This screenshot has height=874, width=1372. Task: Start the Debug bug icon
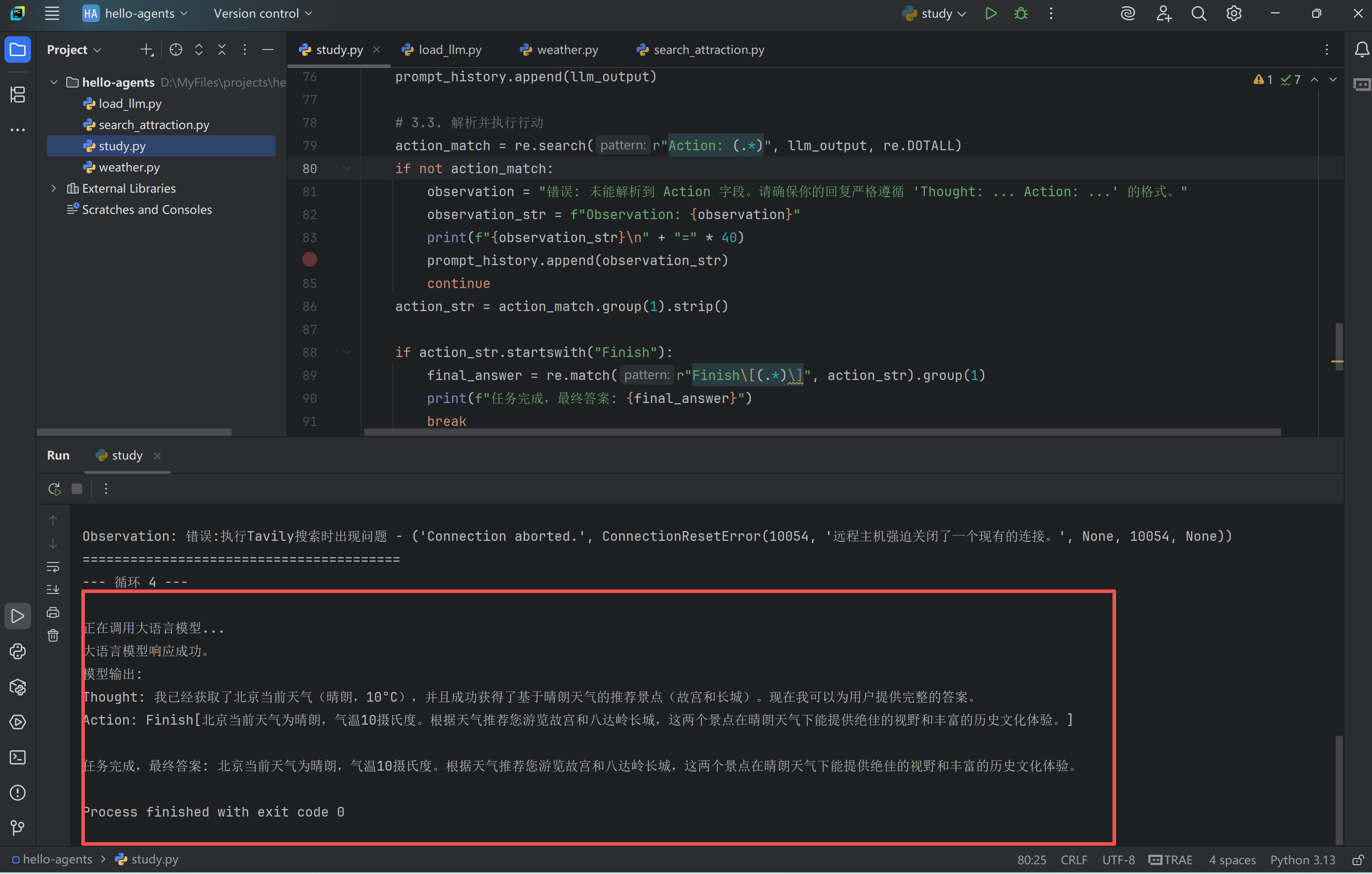[1021, 14]
